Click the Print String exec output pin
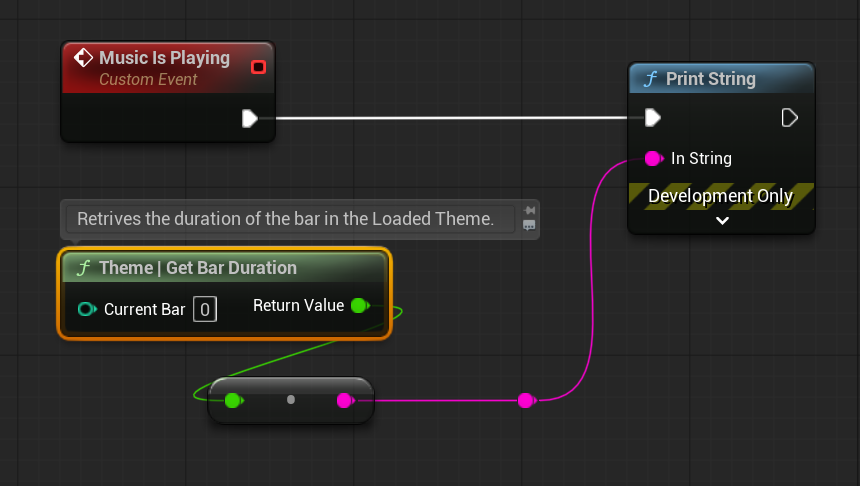860x486 pixels. [789, 118]
